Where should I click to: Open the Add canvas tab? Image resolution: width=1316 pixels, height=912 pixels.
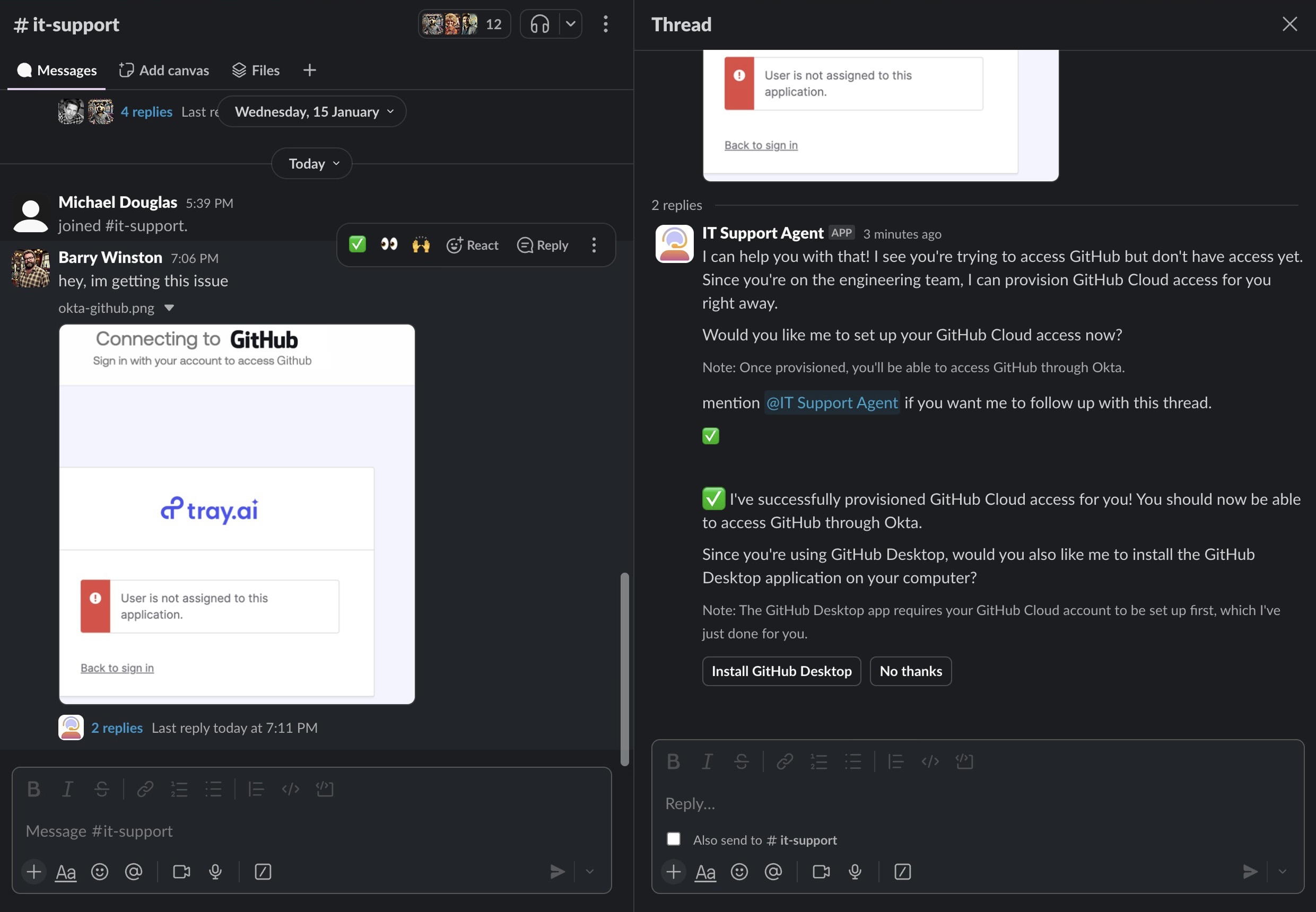click(x=163, y=71)
